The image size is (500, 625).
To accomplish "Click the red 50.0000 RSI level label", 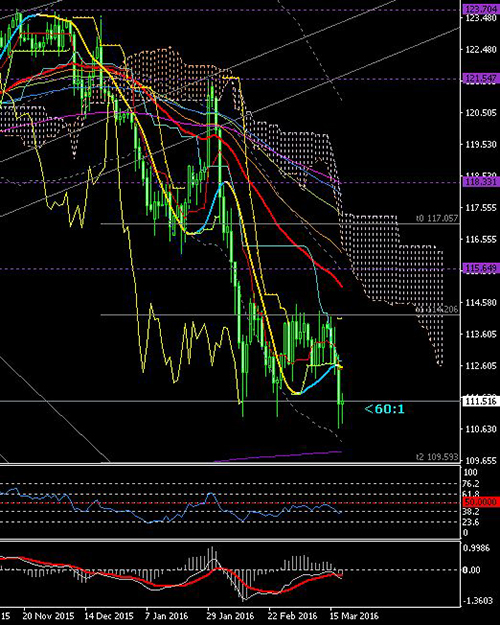I will [480, 502].
